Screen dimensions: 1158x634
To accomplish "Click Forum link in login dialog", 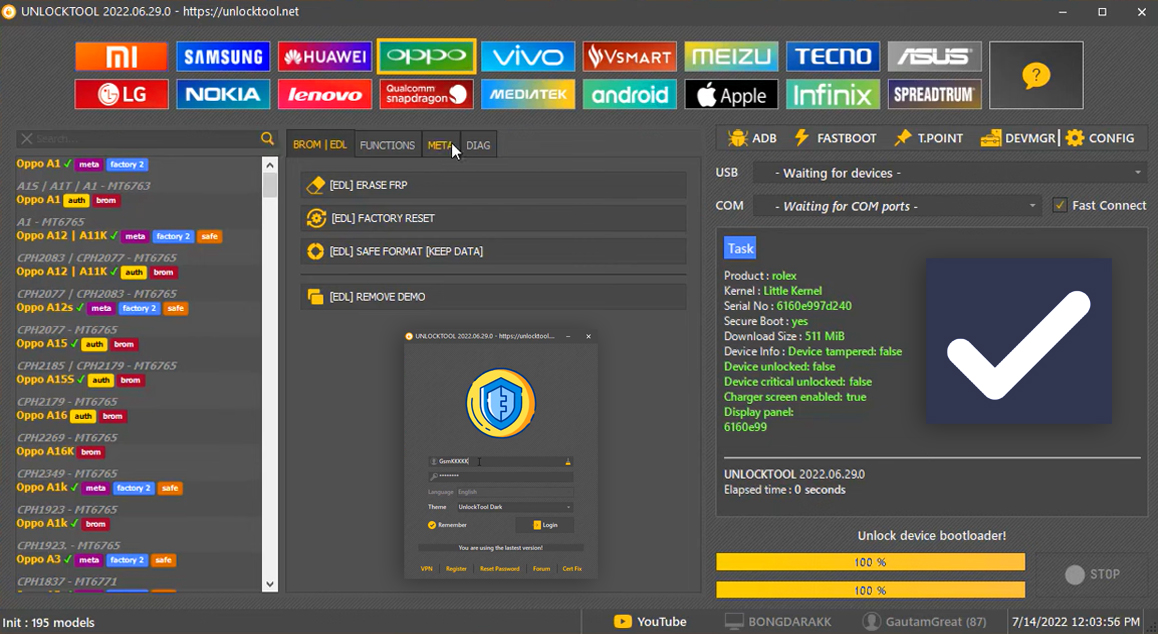I will click(541, 569).
